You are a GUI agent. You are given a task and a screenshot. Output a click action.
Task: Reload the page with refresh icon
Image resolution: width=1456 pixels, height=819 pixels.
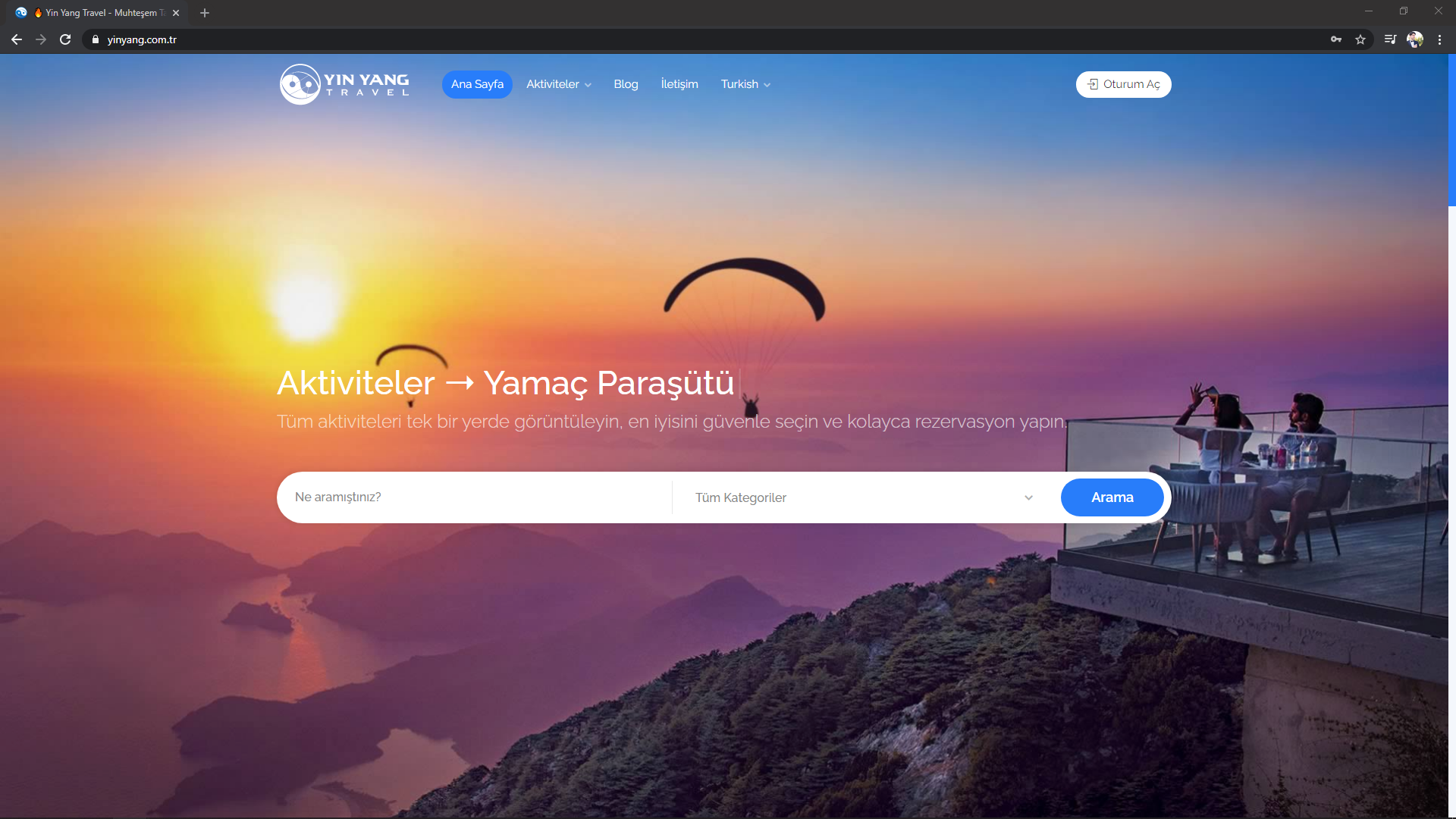coord(65,39)
